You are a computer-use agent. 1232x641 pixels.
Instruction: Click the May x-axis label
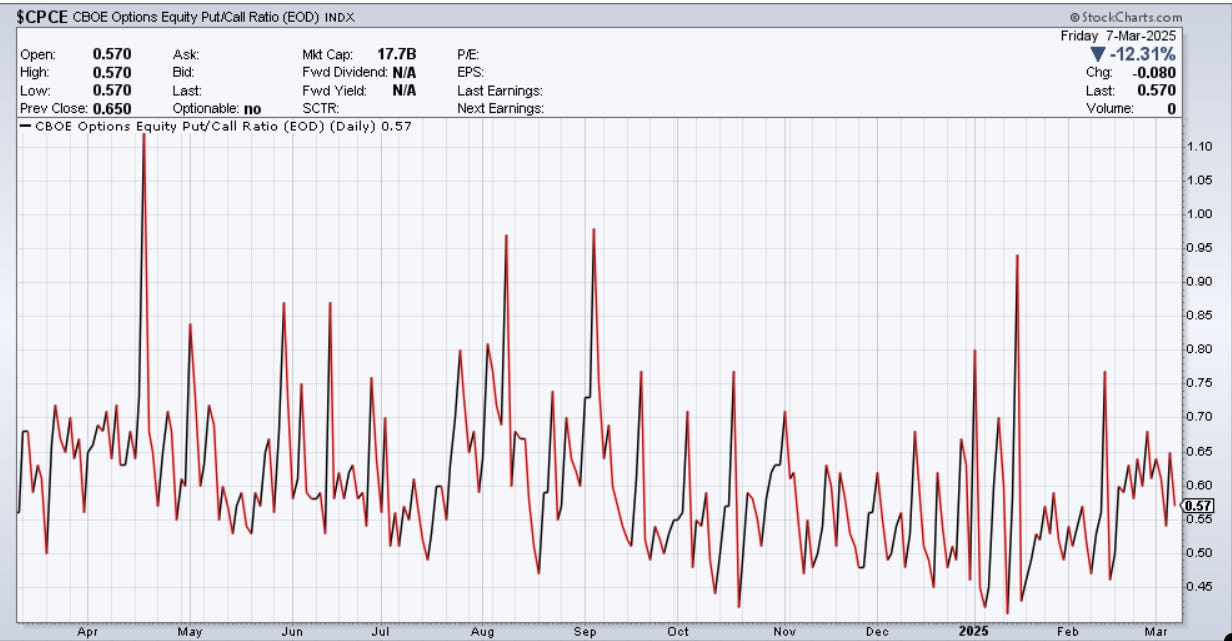[x=190, y=632]
